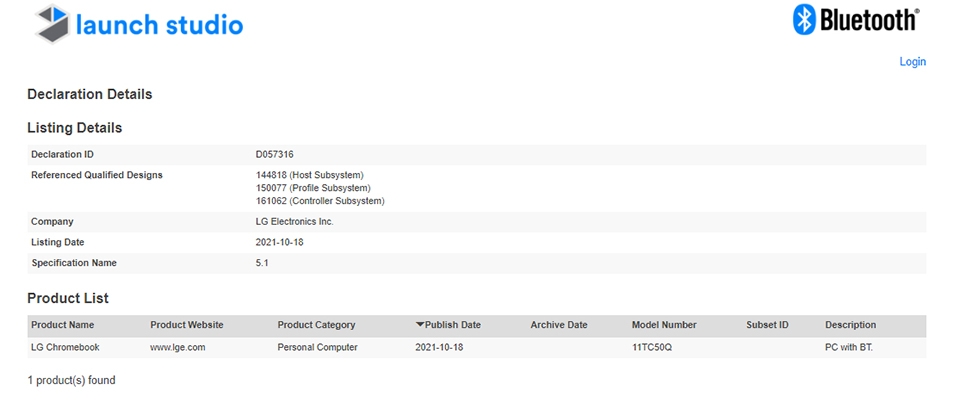The height and width of the screenshot is (409, 960).
Task: Click the Description column header
Action: point(850,325)
